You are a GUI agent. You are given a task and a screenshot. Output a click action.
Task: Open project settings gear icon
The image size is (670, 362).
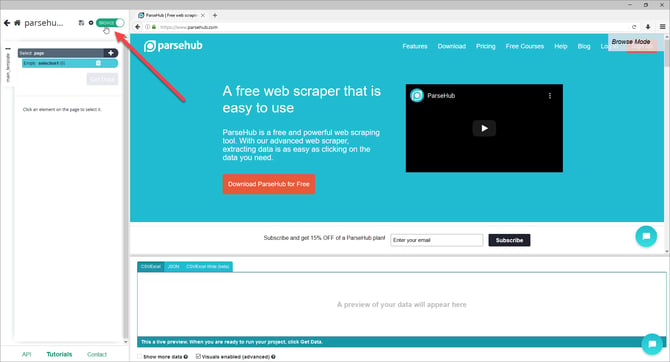91,23
